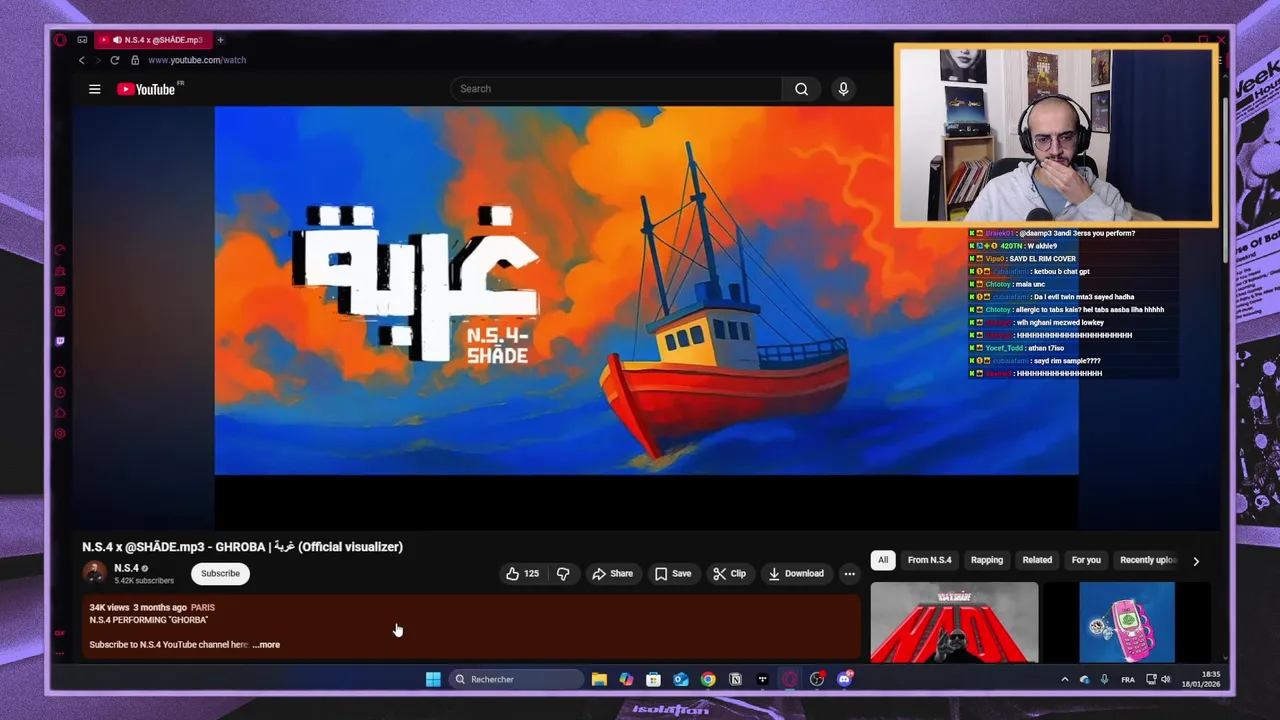Click the N.S.4 channel name
Screen dimensions: 1280x720
[126, 568]
